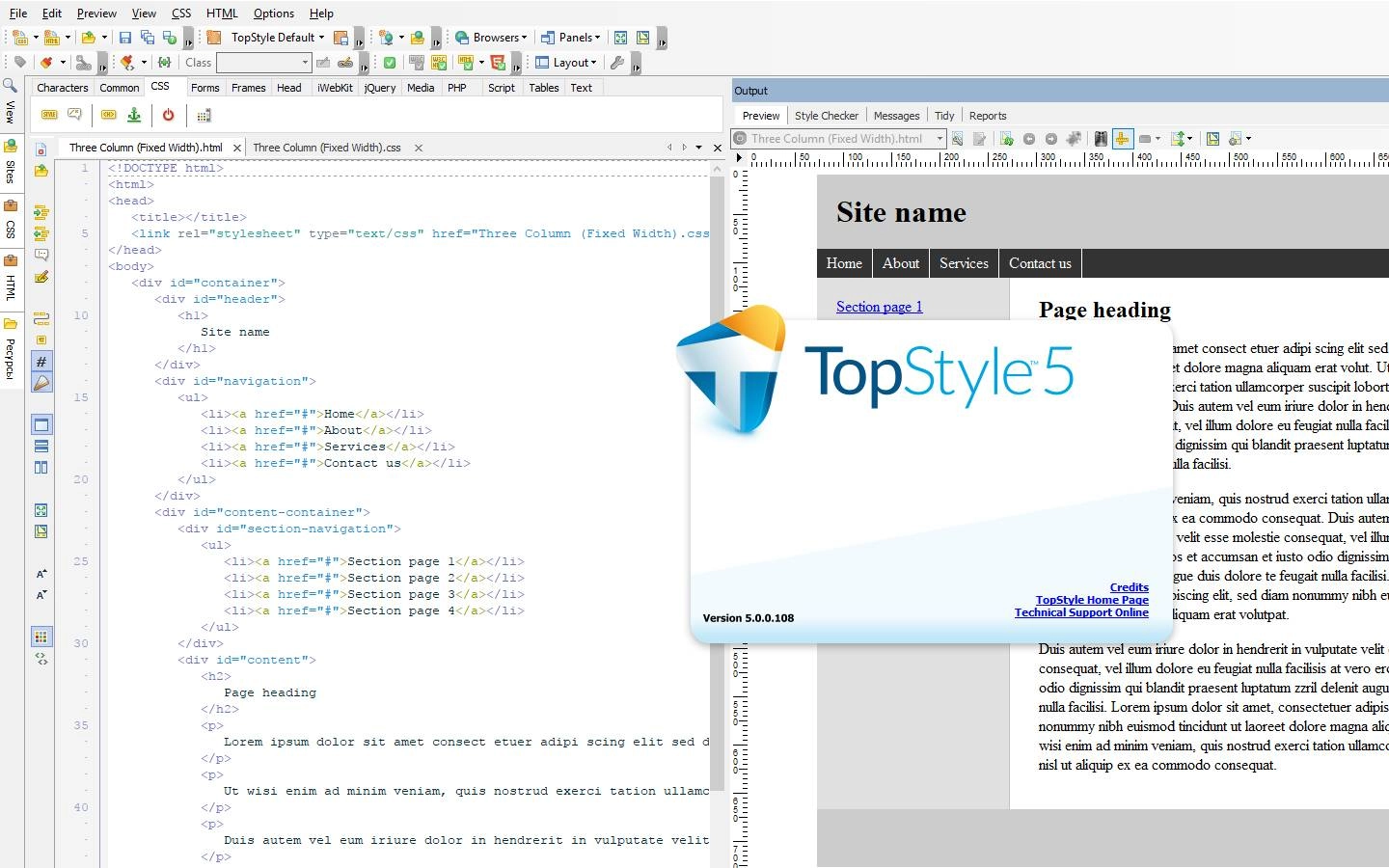Expand the HTML validation dropdown arrow

(481, 63)
